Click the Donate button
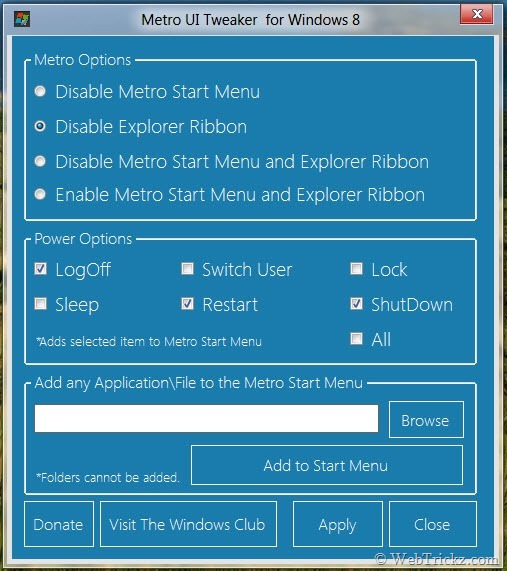This screenshot has height=571, width=507. tap(59, 524)
